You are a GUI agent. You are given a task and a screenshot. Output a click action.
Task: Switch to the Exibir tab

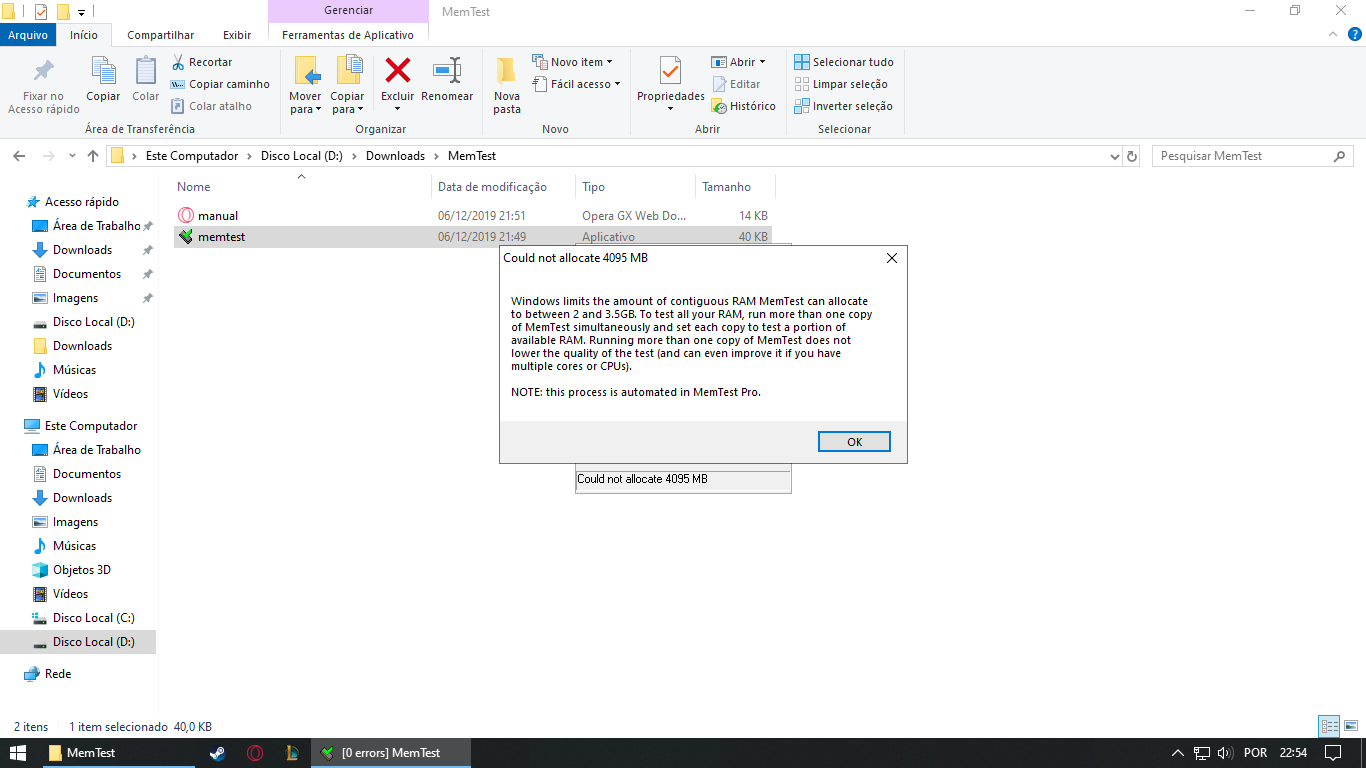click(237, 35)
